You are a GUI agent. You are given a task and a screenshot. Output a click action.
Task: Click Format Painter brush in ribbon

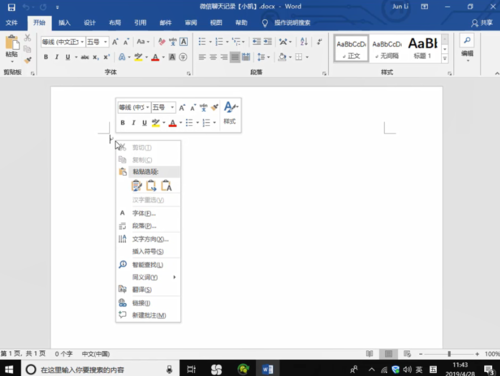tap(28, 60)
